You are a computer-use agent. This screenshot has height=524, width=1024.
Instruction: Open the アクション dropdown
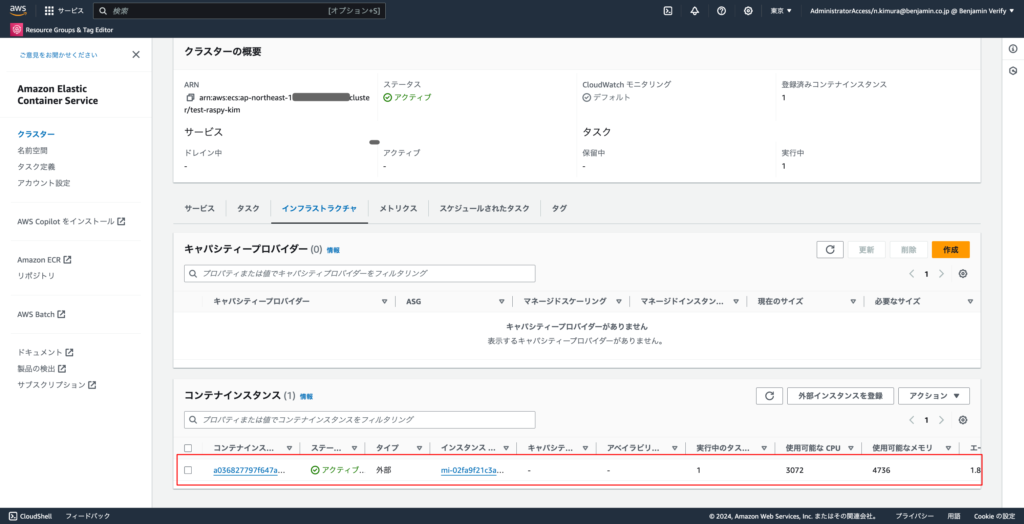934,396
